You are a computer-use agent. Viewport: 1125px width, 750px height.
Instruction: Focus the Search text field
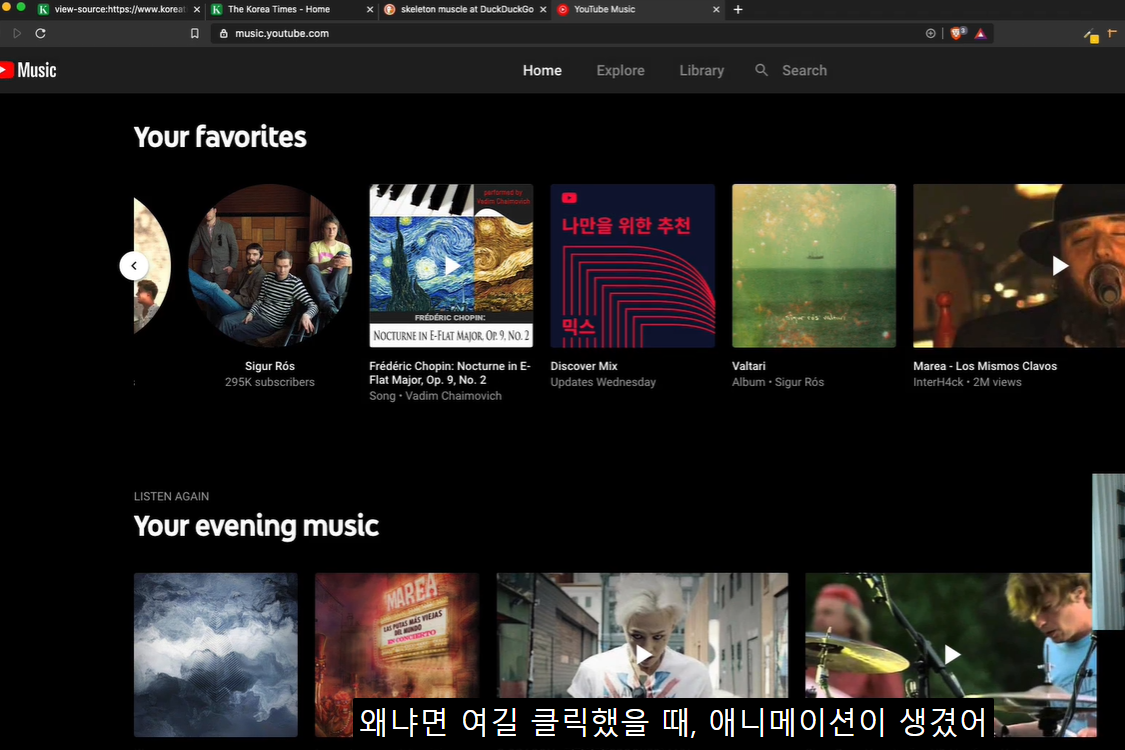point(804,70)
